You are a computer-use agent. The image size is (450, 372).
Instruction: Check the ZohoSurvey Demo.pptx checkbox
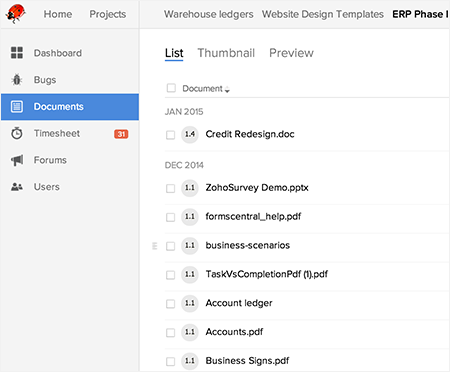coord(171,188)
